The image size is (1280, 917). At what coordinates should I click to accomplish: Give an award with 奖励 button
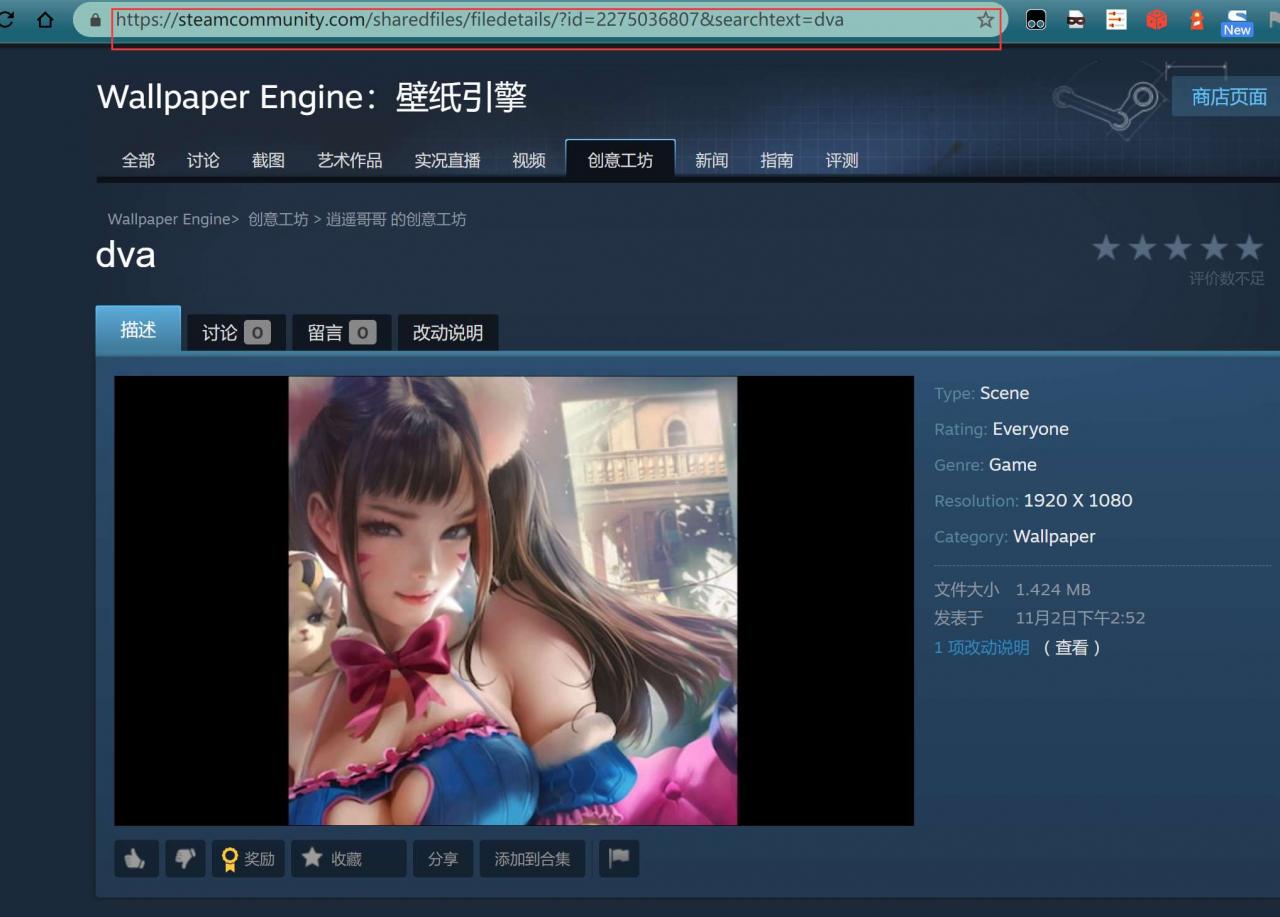pyautogui.click(x=248, y=858)
